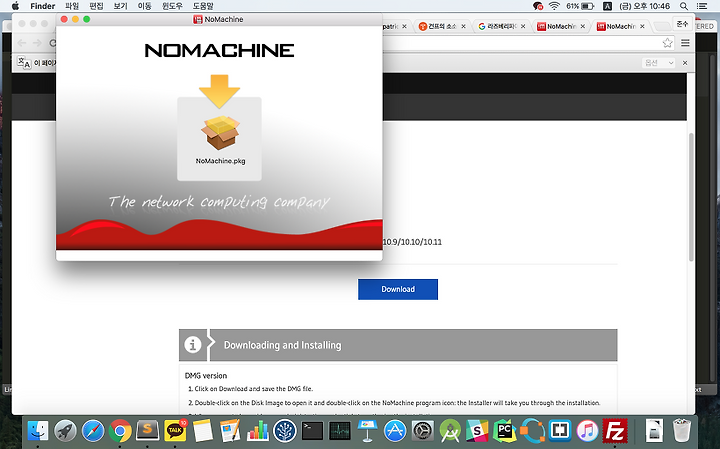720x449 pixels.
Task: Open Spotlight search magnifier
Action: (684, 6)
